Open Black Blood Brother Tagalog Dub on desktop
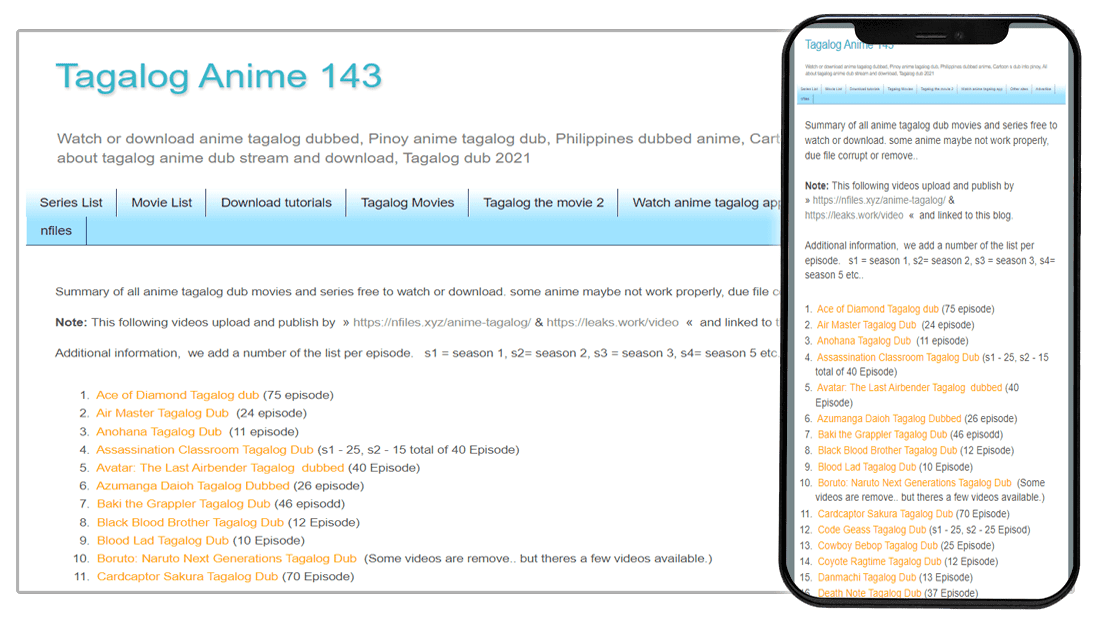Screen dimensions: 1101x620 (190, 522)
